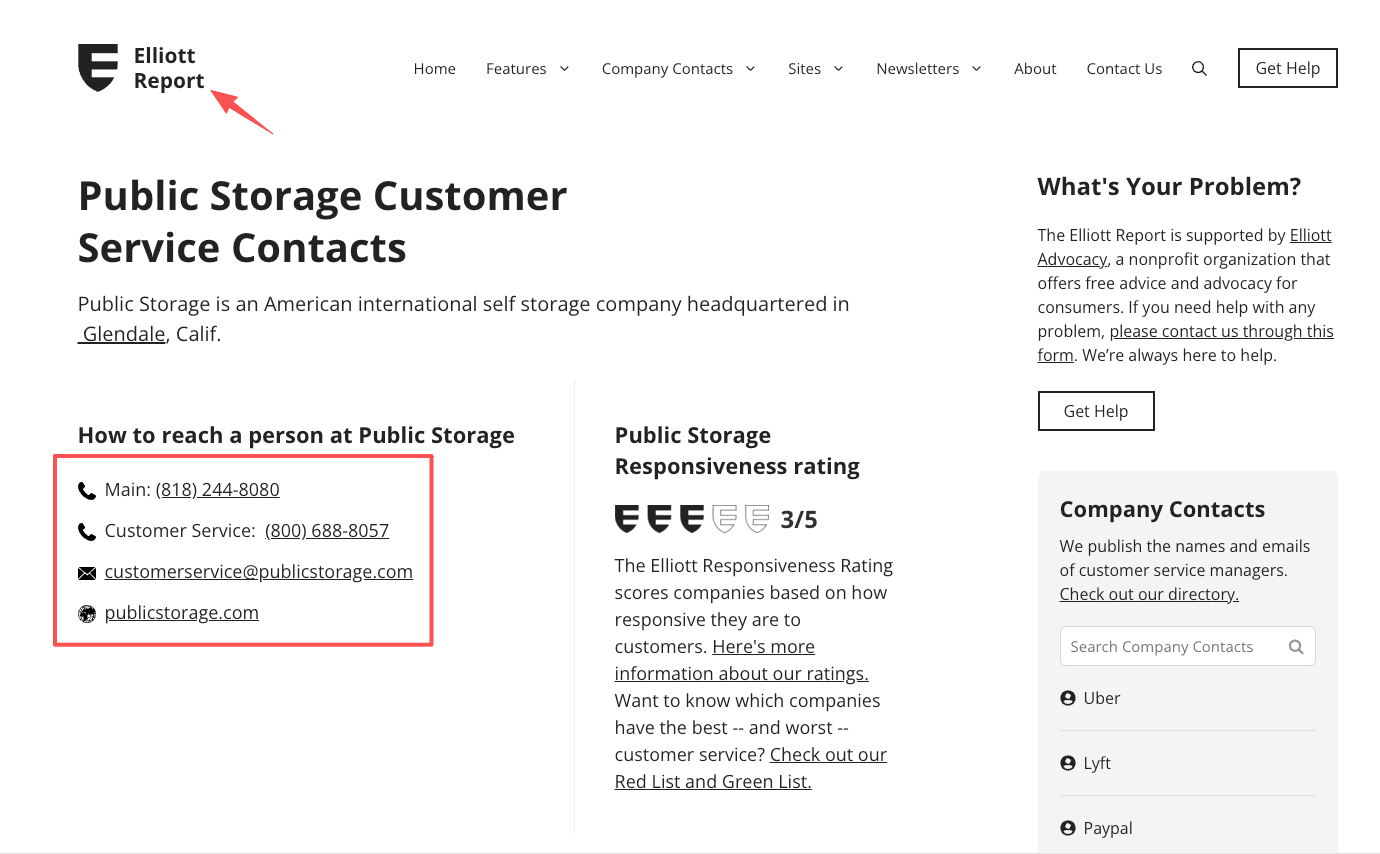Click the envelope icon beside the email address
The height and width of the screenshot is (854, 1380).
[86, 572]
